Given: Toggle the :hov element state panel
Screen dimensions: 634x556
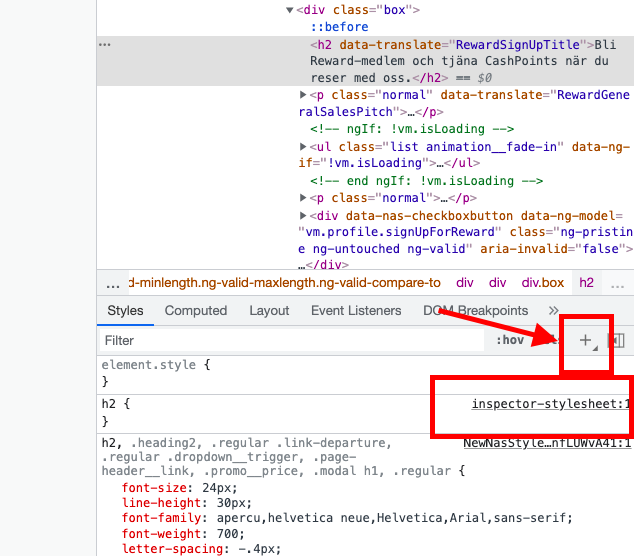Looking at the screenshot, I should point(510,340).
